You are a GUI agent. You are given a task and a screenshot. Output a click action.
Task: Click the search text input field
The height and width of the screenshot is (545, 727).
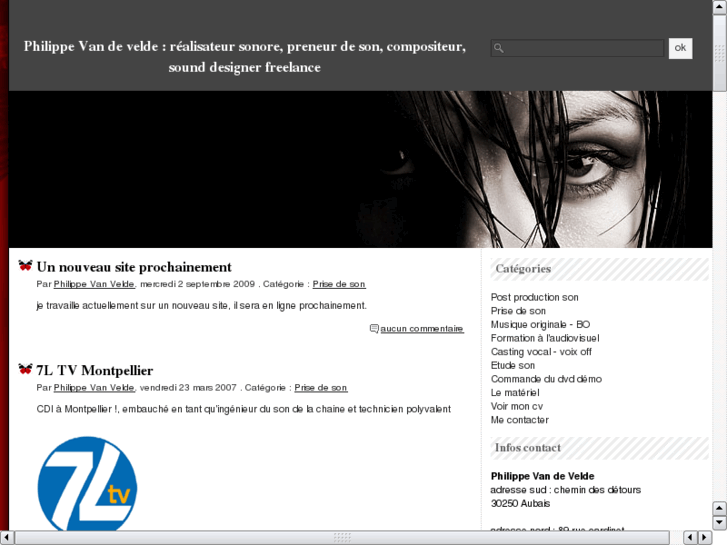click(x=577, y=48)
